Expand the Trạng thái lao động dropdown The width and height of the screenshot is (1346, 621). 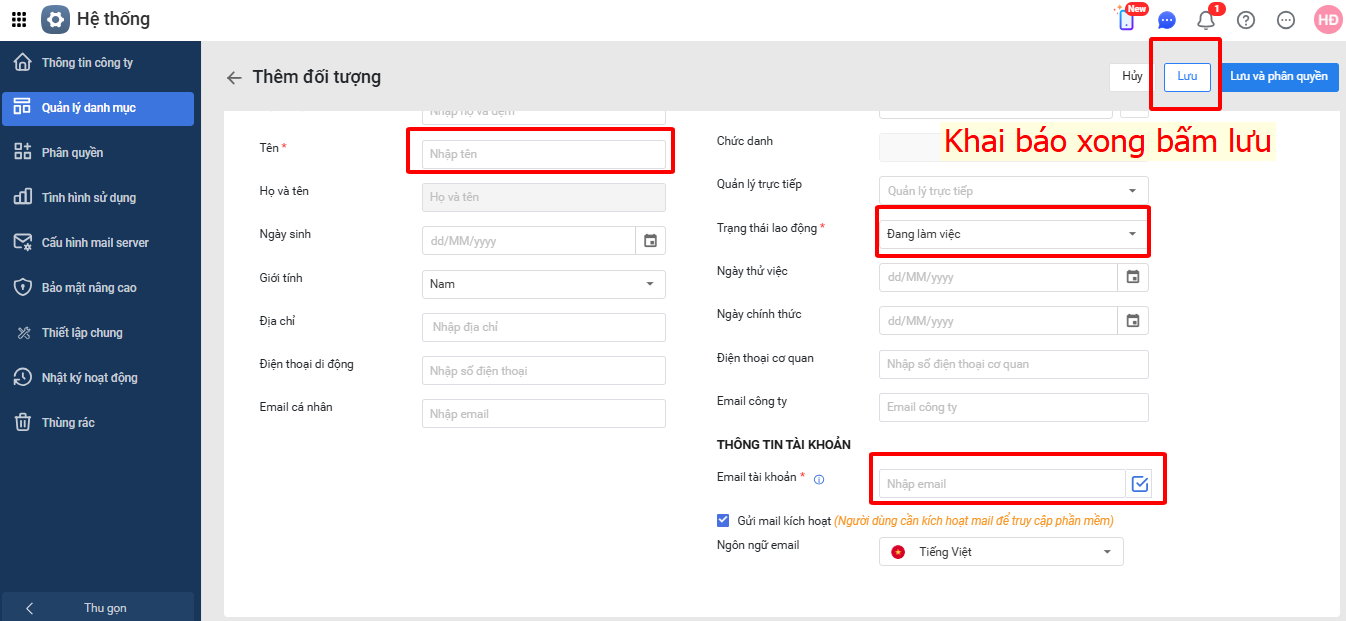coord(1012,234)
